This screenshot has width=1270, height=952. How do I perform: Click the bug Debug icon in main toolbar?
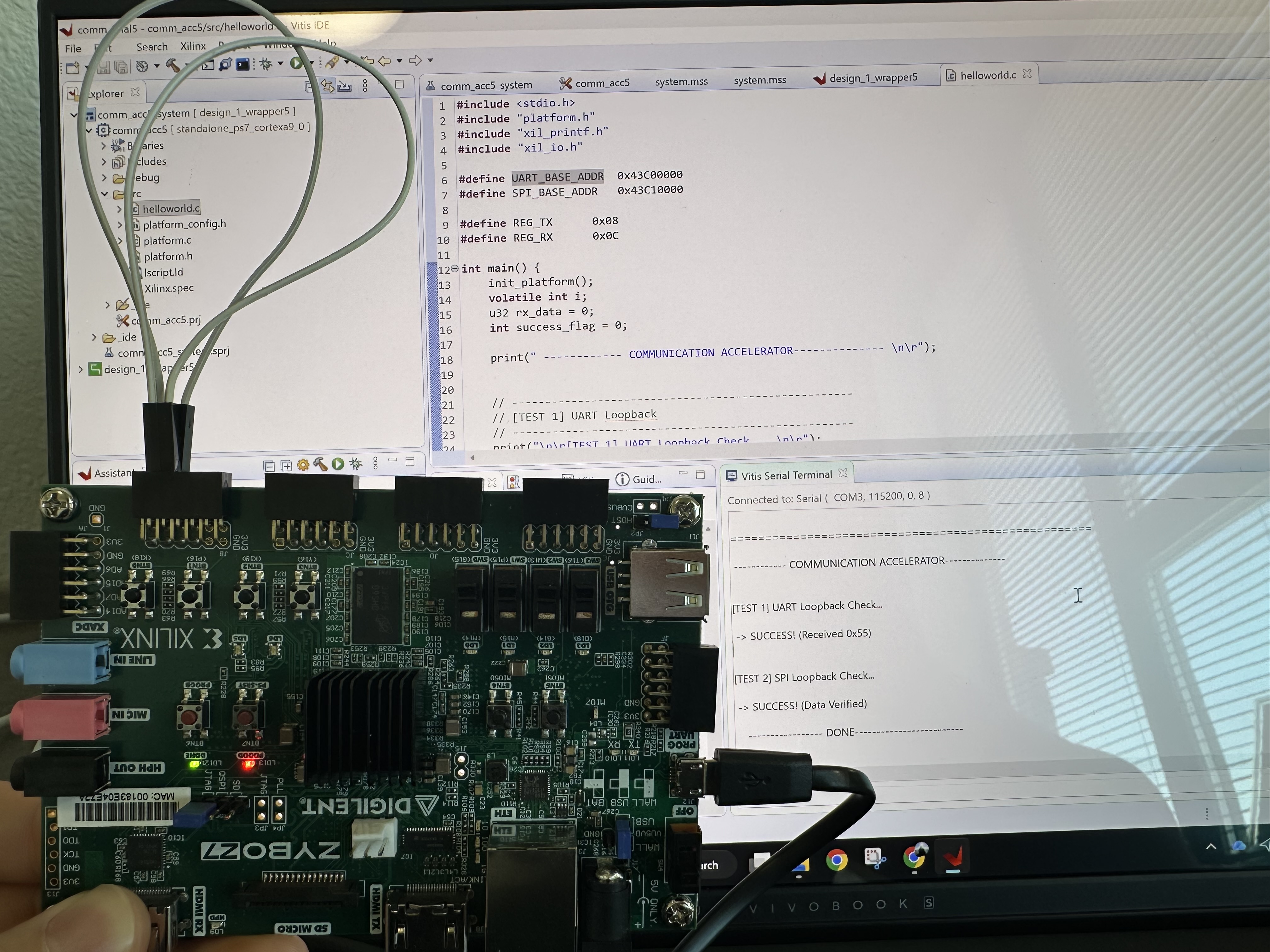coord(266,64)
